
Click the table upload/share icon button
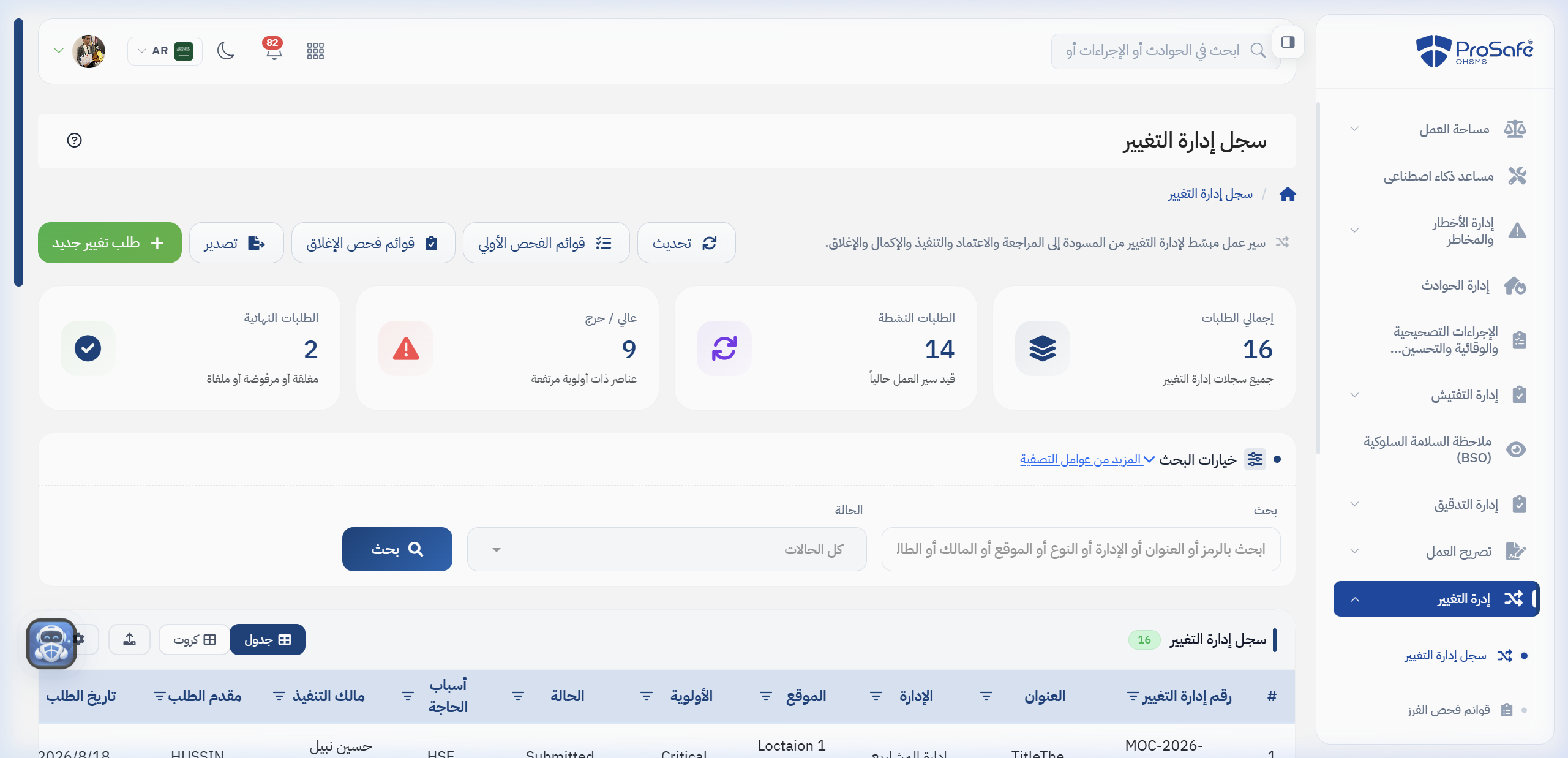click(x=129, y=640)
